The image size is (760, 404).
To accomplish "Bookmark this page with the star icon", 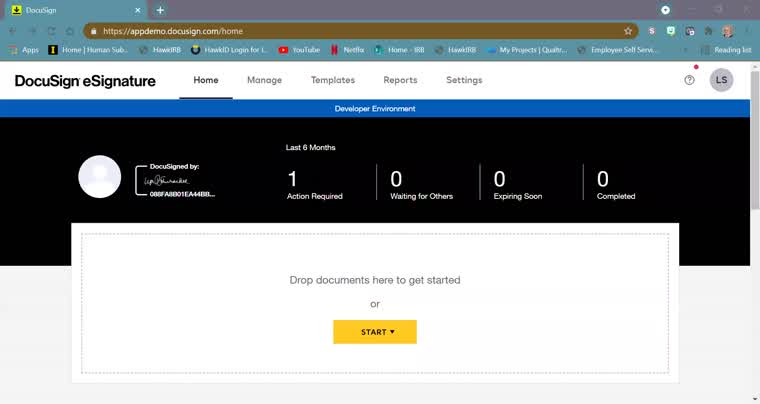I will pyautogui.click(x=628, y=31).
